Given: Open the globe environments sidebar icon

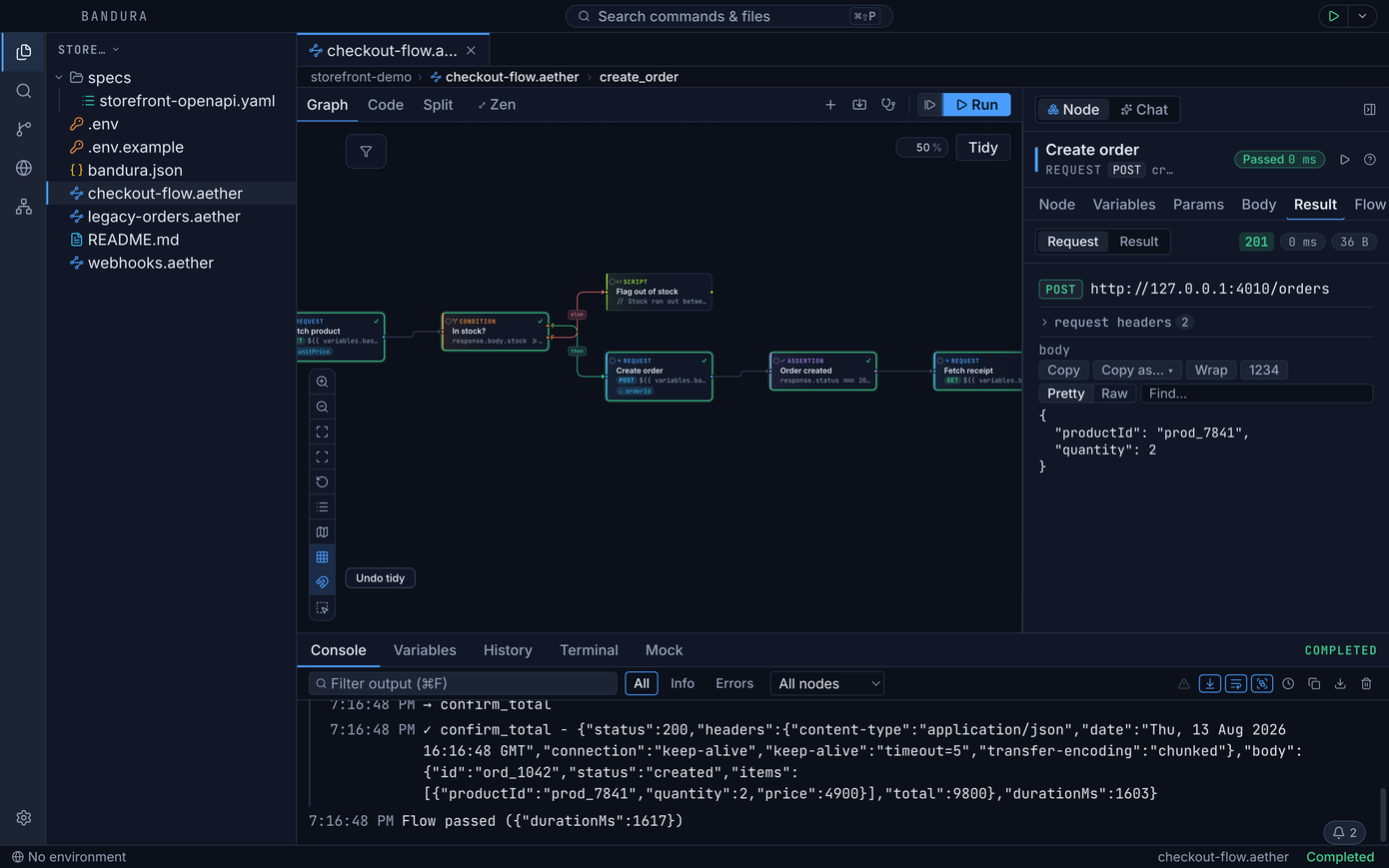Looking at the screenshot, I should [x=24, y=168].
